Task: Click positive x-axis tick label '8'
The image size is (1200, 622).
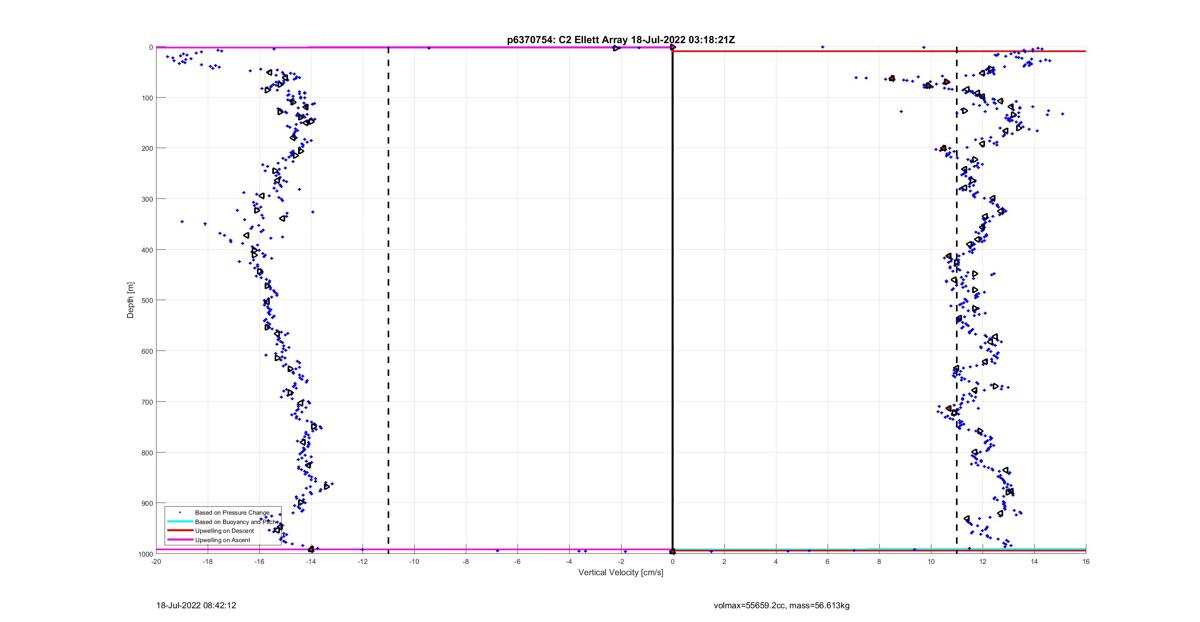Action: coord(879,562)
